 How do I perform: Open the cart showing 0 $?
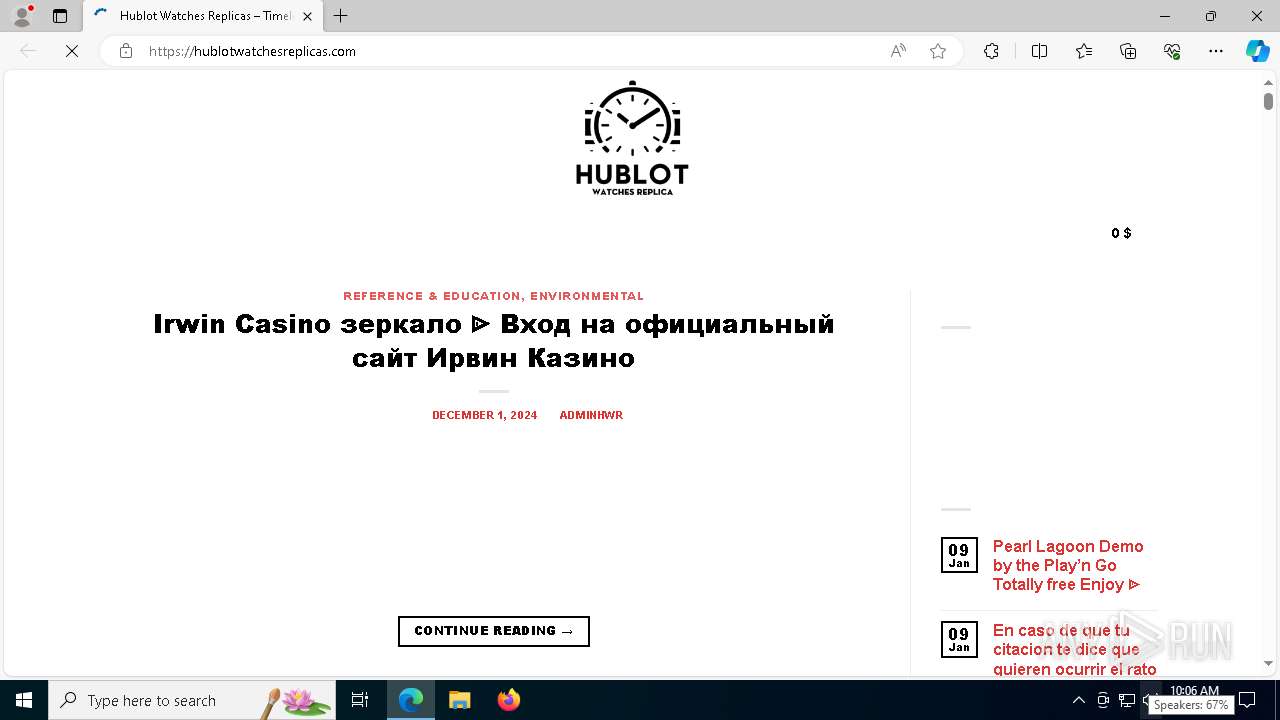point(1121,233)
